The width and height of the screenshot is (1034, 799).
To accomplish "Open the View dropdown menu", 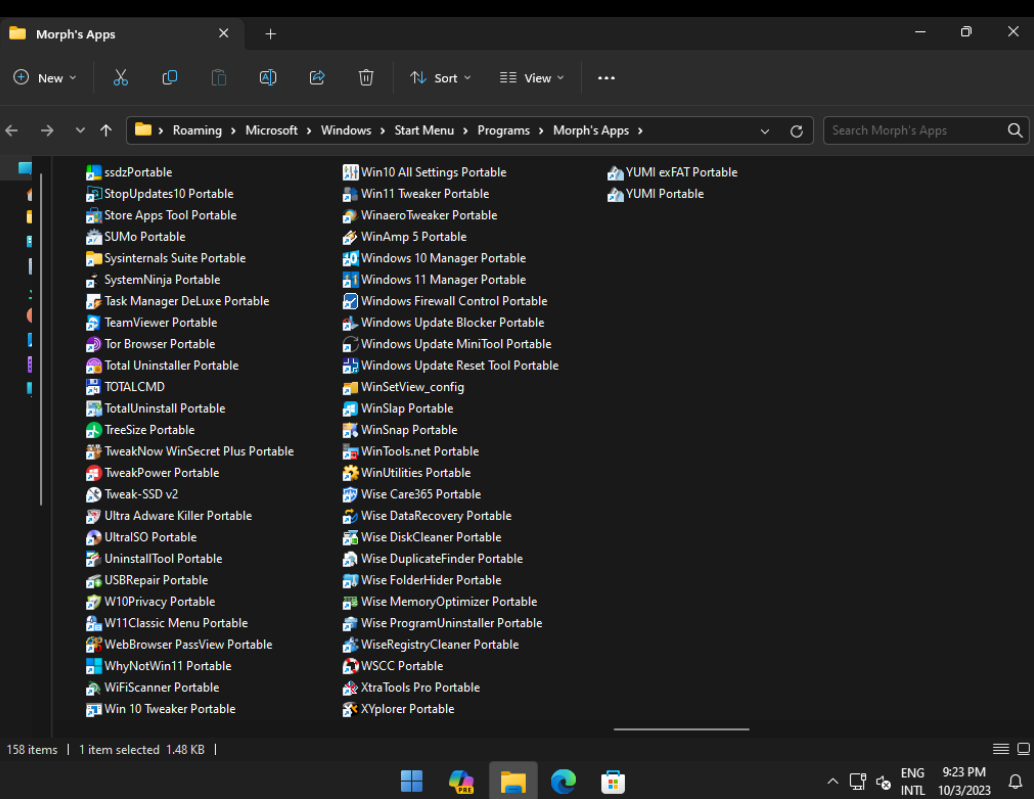I will point(532,78).
